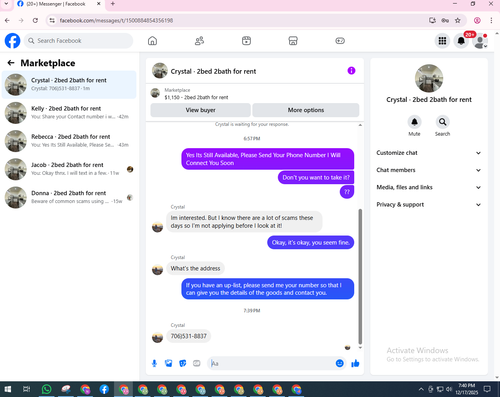
Task: Attach a photo with the image icon
Action: [x=169, y=363]
